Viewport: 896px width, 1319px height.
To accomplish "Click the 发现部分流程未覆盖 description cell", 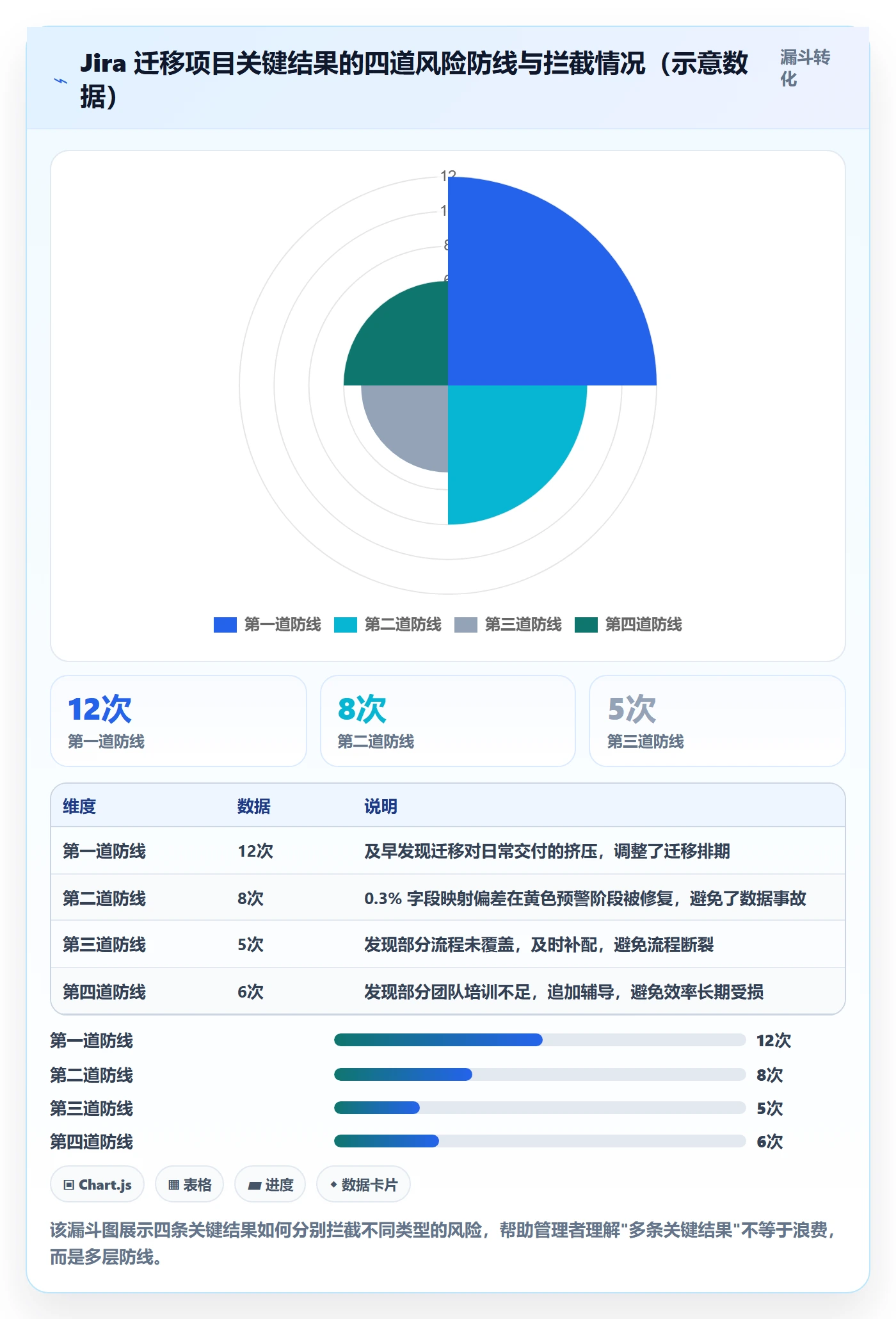I will point(539,944).
